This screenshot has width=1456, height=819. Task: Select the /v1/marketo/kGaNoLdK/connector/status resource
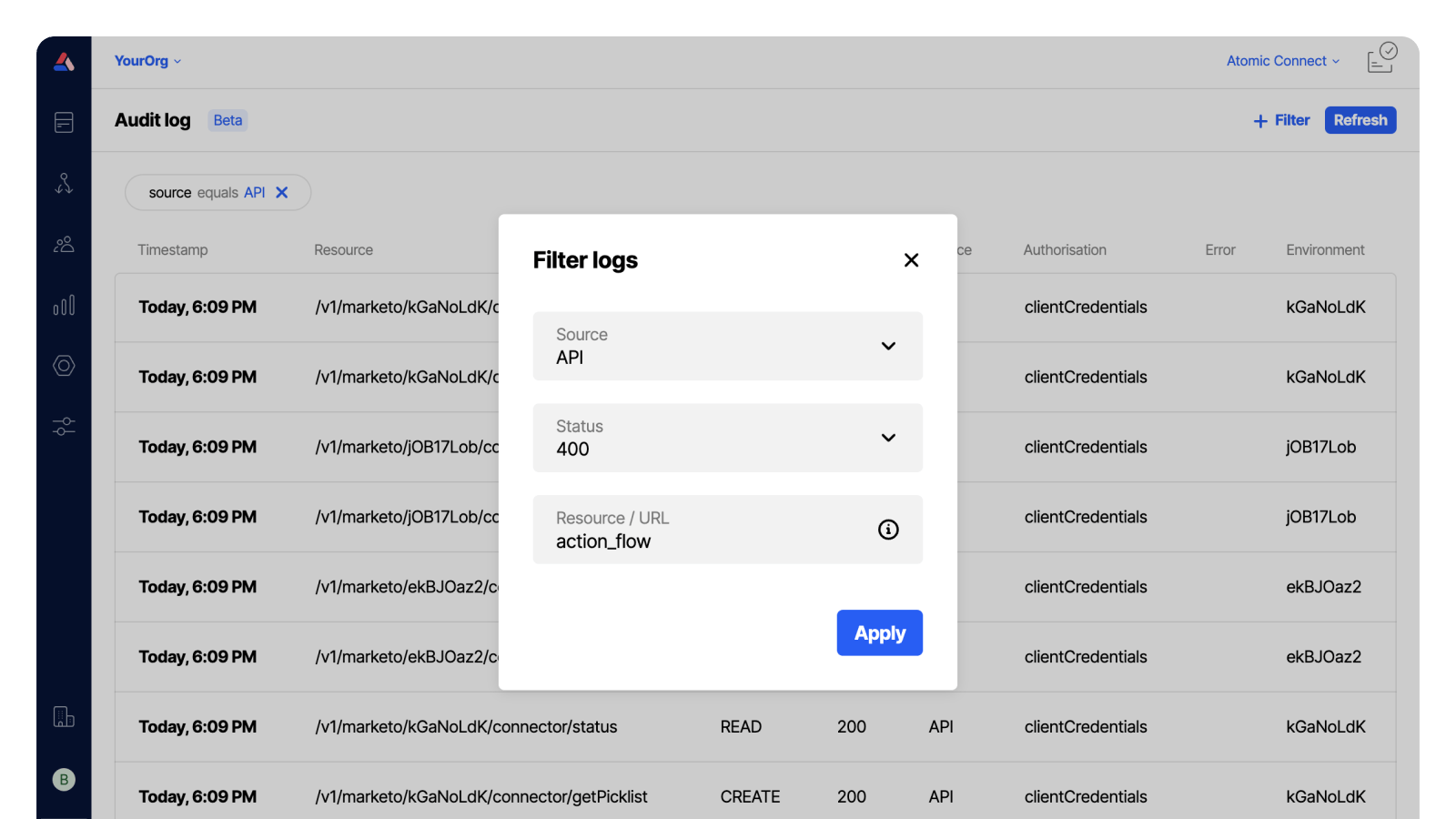(x=466, y=727)
